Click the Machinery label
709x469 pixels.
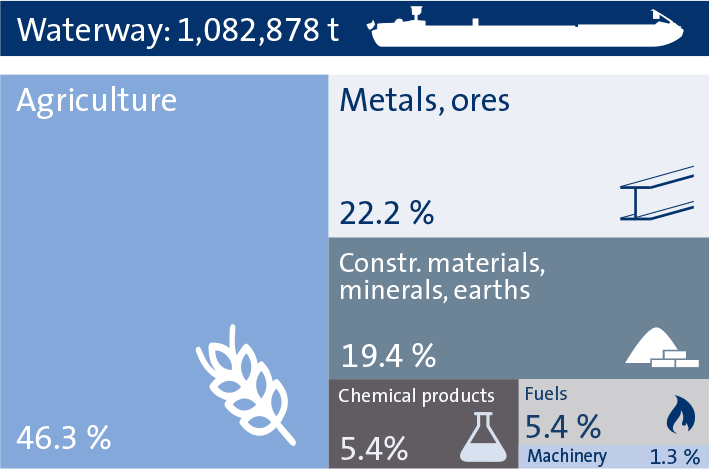(567, 457)
